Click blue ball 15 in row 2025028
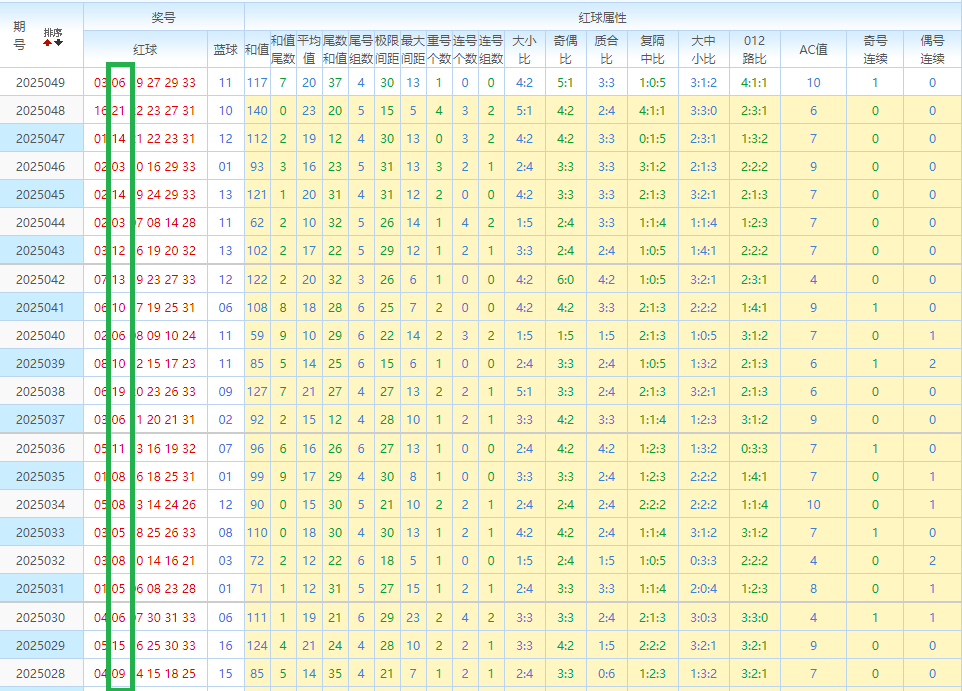 click(x=225, y=674)
